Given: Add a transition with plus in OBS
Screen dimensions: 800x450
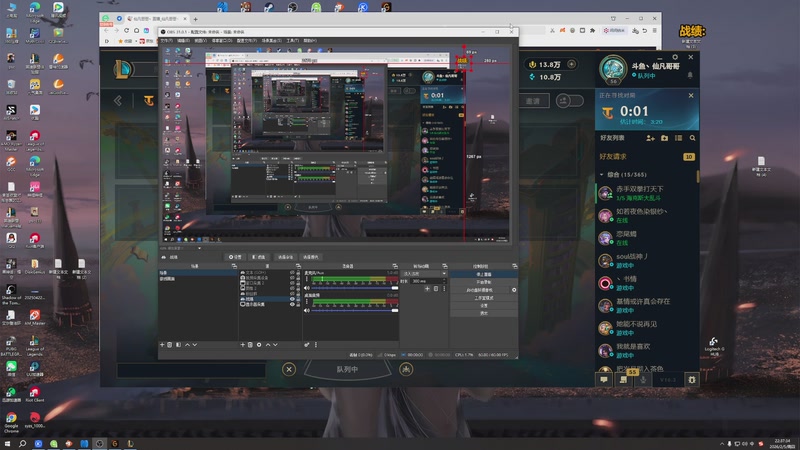Looking at the screenshot, I should point(427,289).
